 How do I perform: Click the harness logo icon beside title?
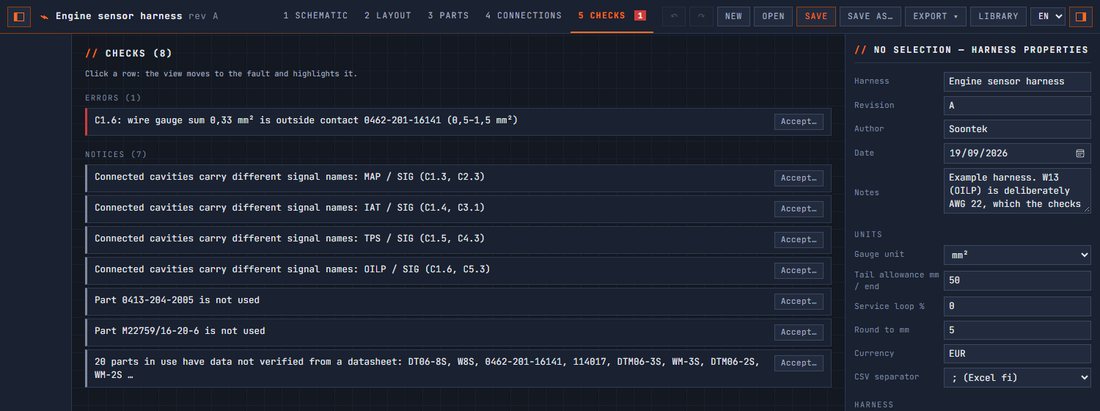45,16
